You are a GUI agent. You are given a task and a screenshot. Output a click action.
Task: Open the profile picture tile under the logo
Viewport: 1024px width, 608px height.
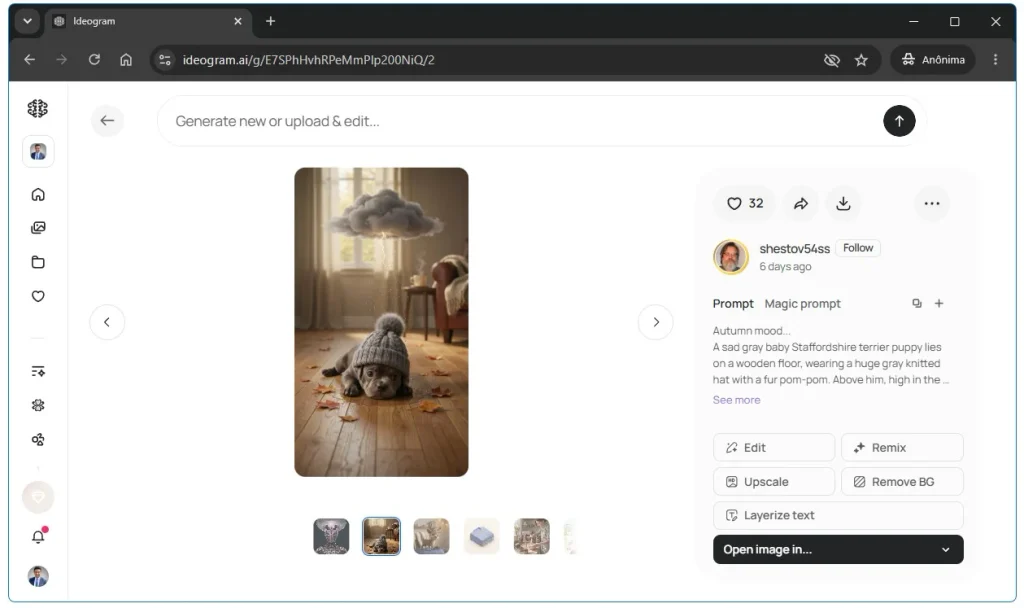pyautogui.click(x=38, y=152)
